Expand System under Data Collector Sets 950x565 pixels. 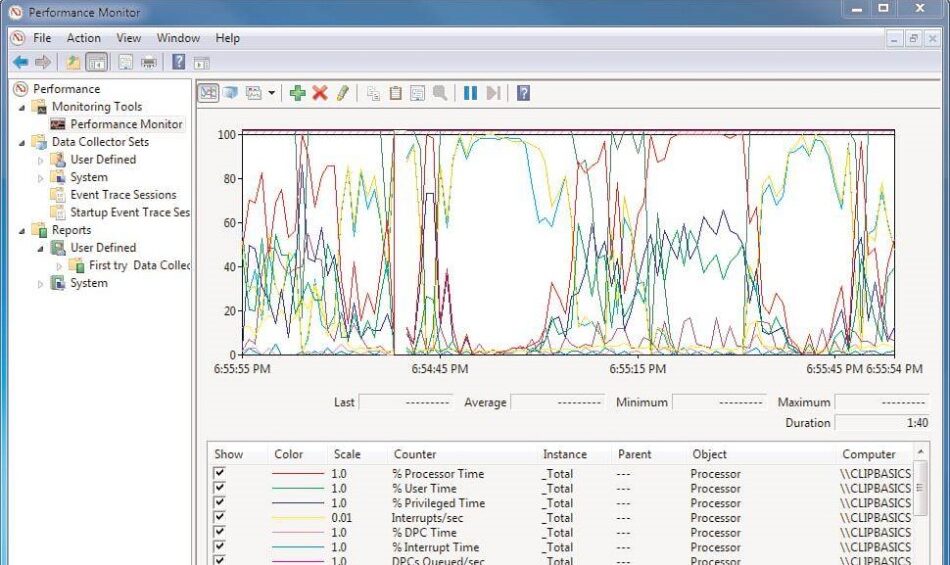[41, 178]
